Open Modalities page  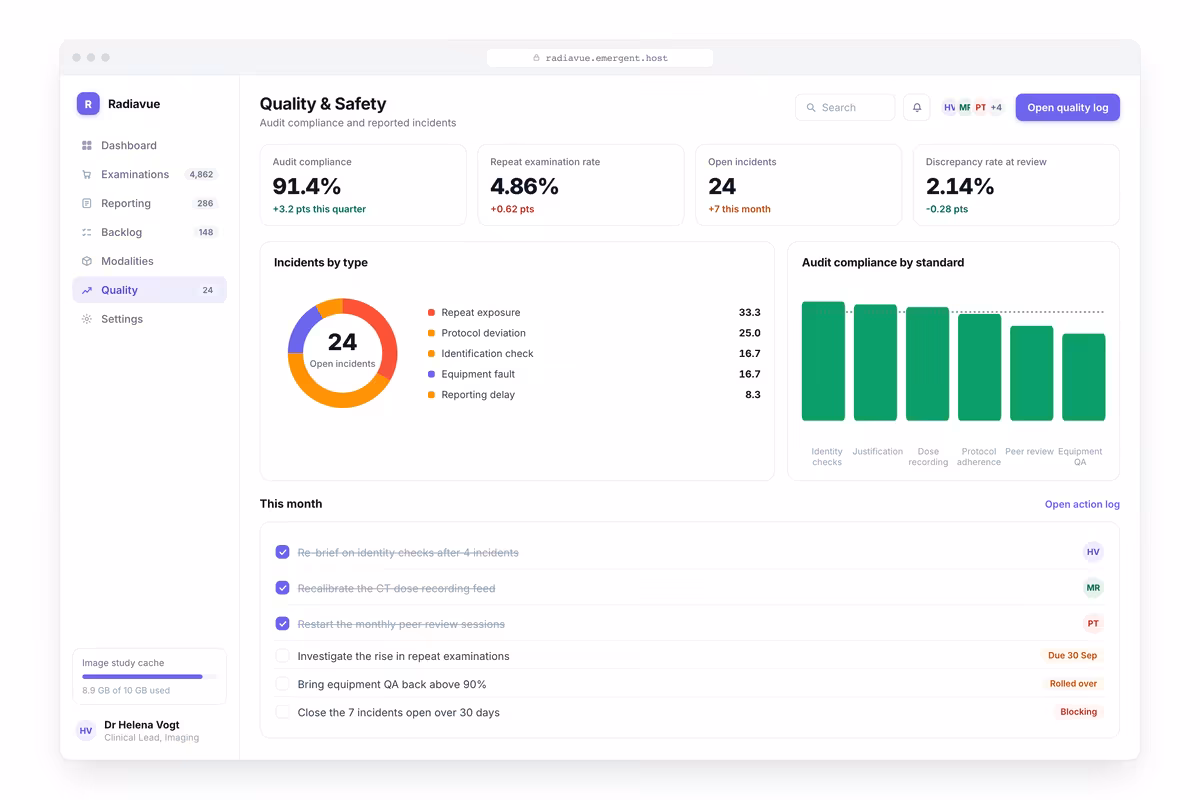[150, 261]
